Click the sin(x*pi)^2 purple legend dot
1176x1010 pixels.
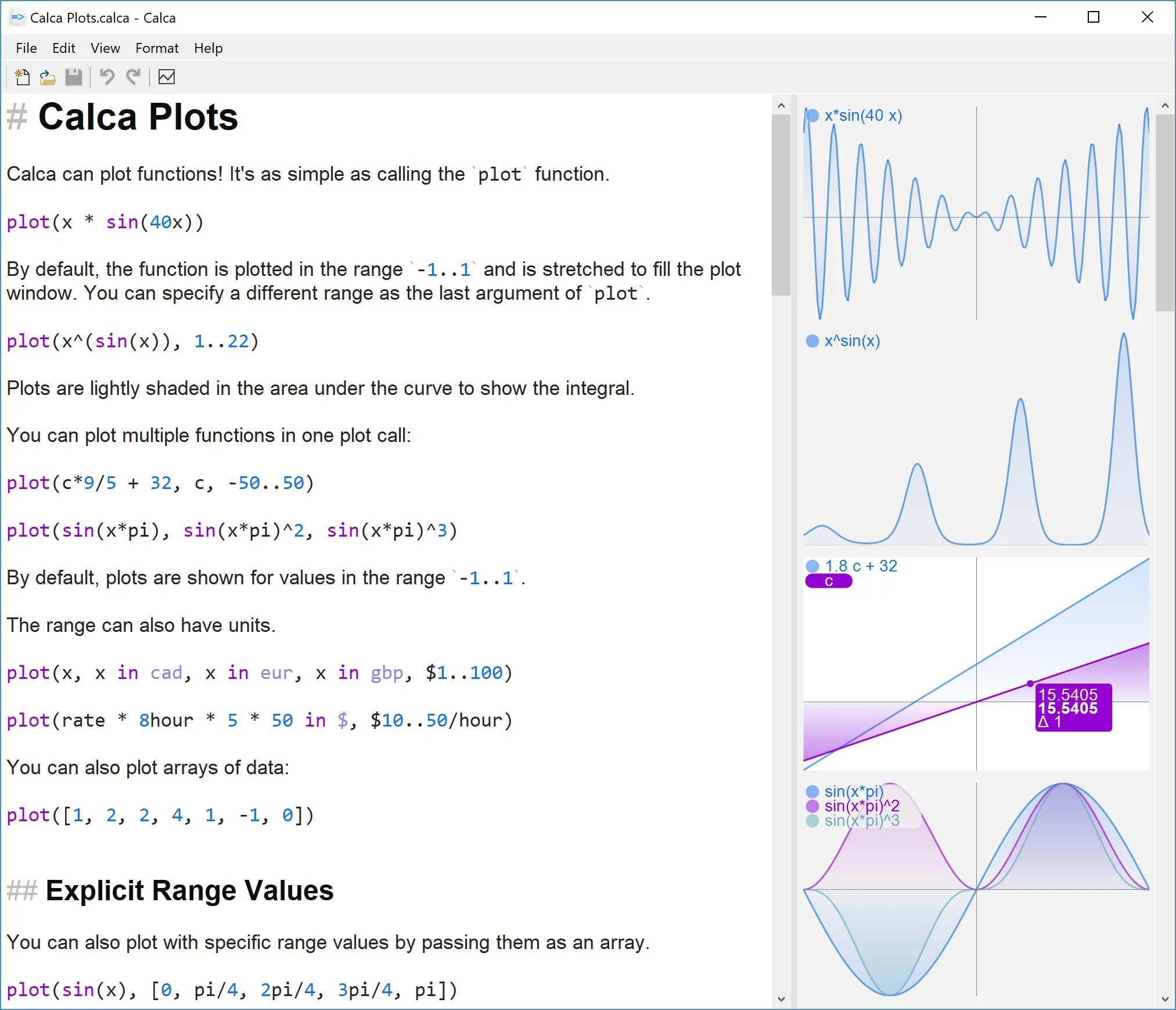tap(812, 806)
